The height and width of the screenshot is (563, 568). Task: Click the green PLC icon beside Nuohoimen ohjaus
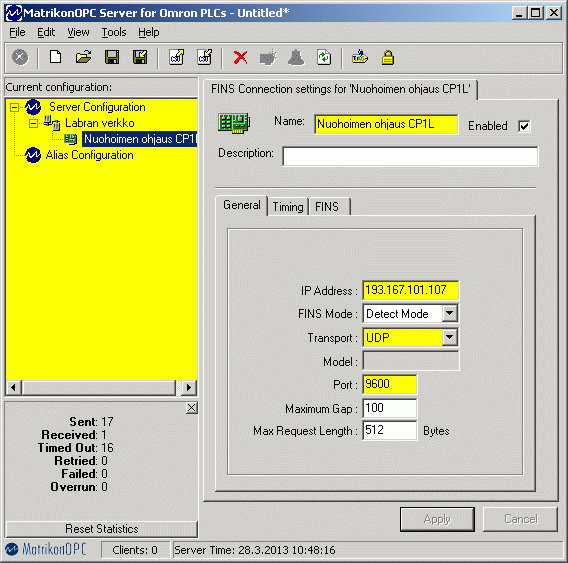(x=71, y=139)
